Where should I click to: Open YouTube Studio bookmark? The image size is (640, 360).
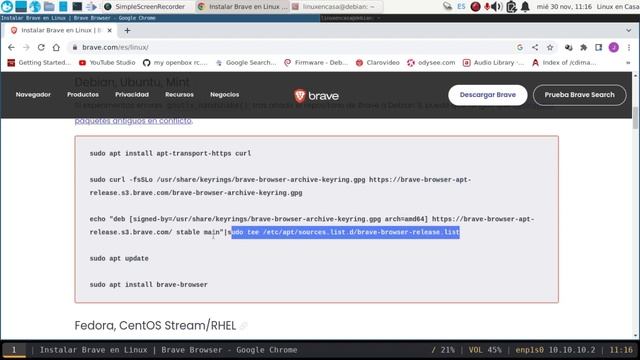[107, 63]
